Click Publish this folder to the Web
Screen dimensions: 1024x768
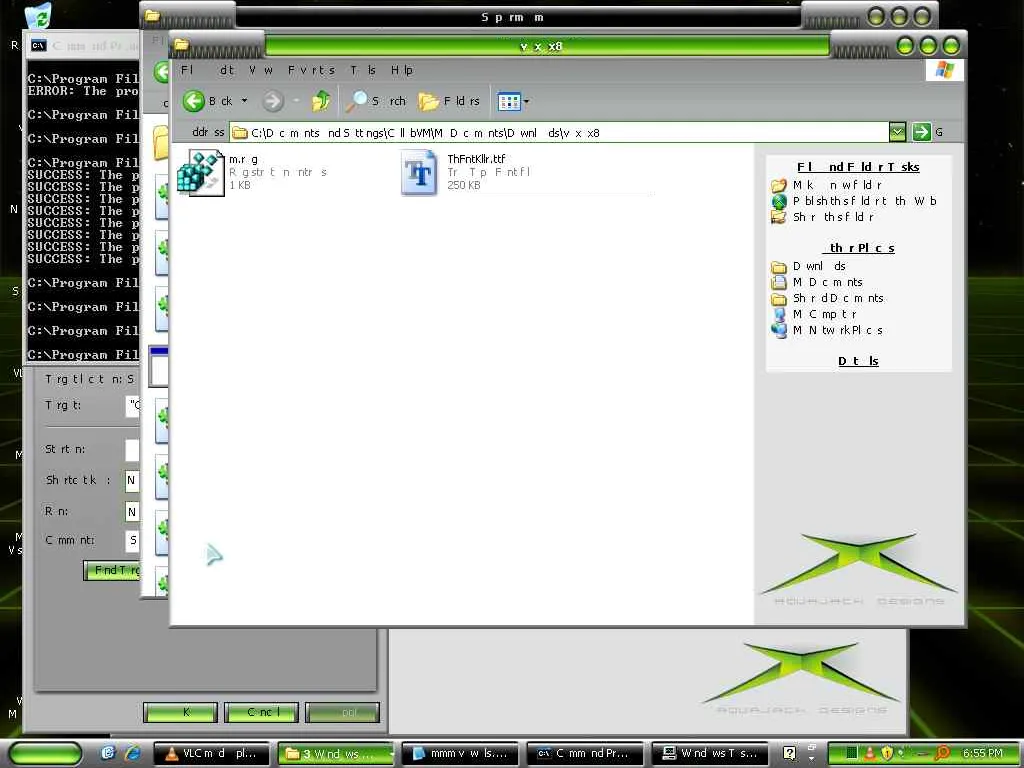(x=865, y=201)
